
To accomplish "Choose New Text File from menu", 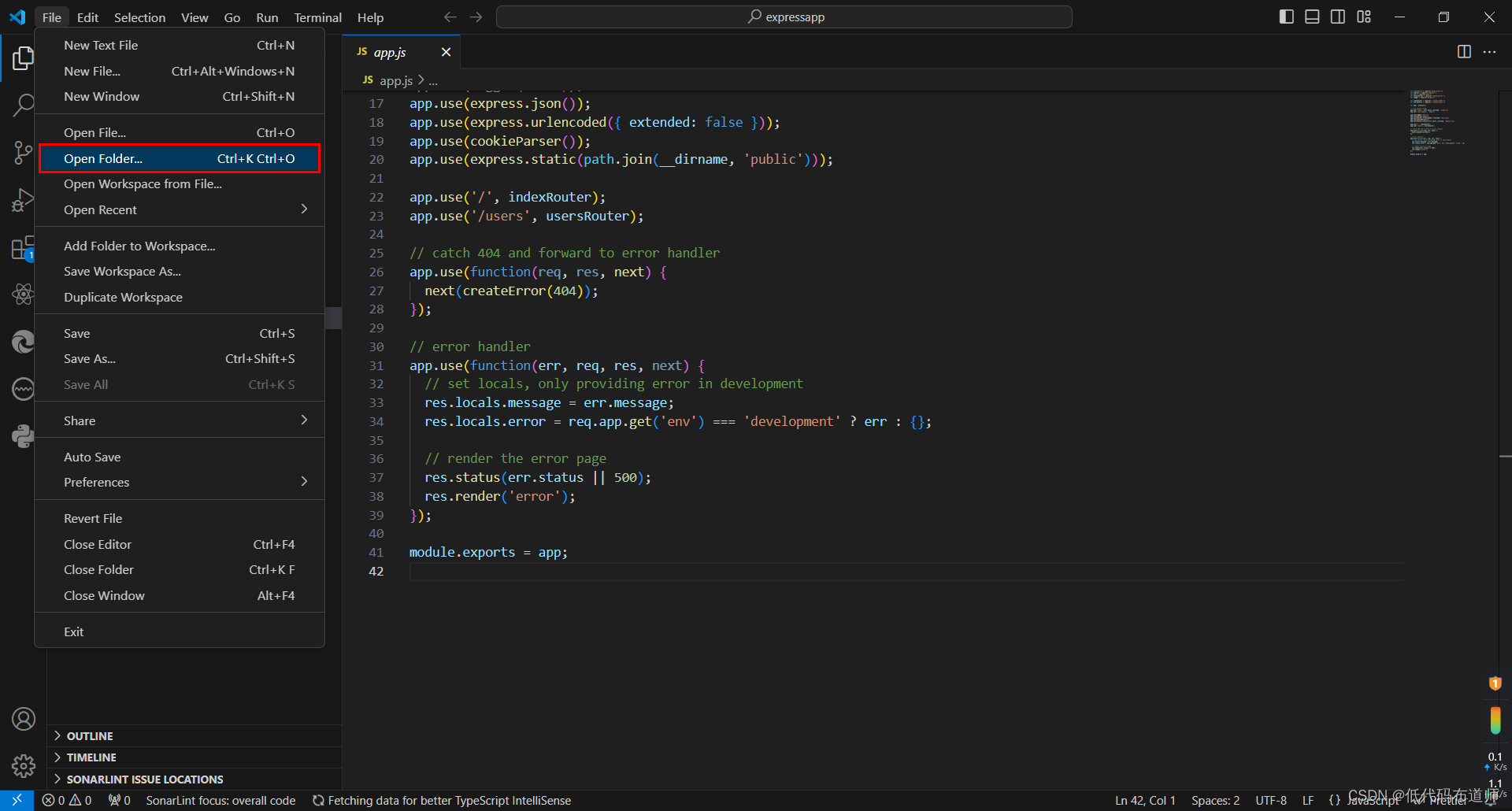I will [x=180, y=45].
